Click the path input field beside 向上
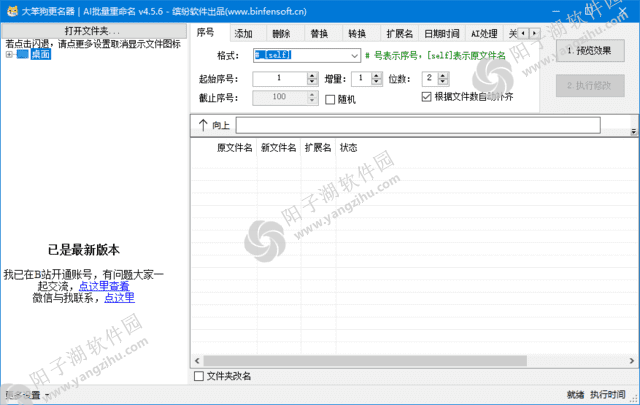The width and height of the screenshot is (640, 405). coord(418,125)
